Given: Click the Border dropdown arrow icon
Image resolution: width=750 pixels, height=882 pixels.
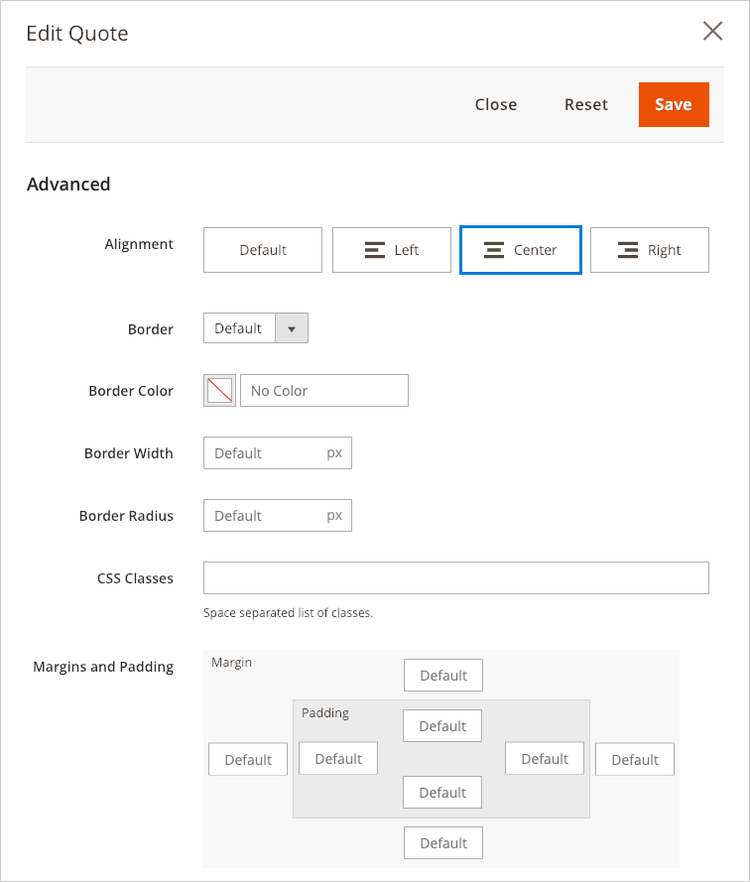Looking at the screenshot, I should coord(293,328).
